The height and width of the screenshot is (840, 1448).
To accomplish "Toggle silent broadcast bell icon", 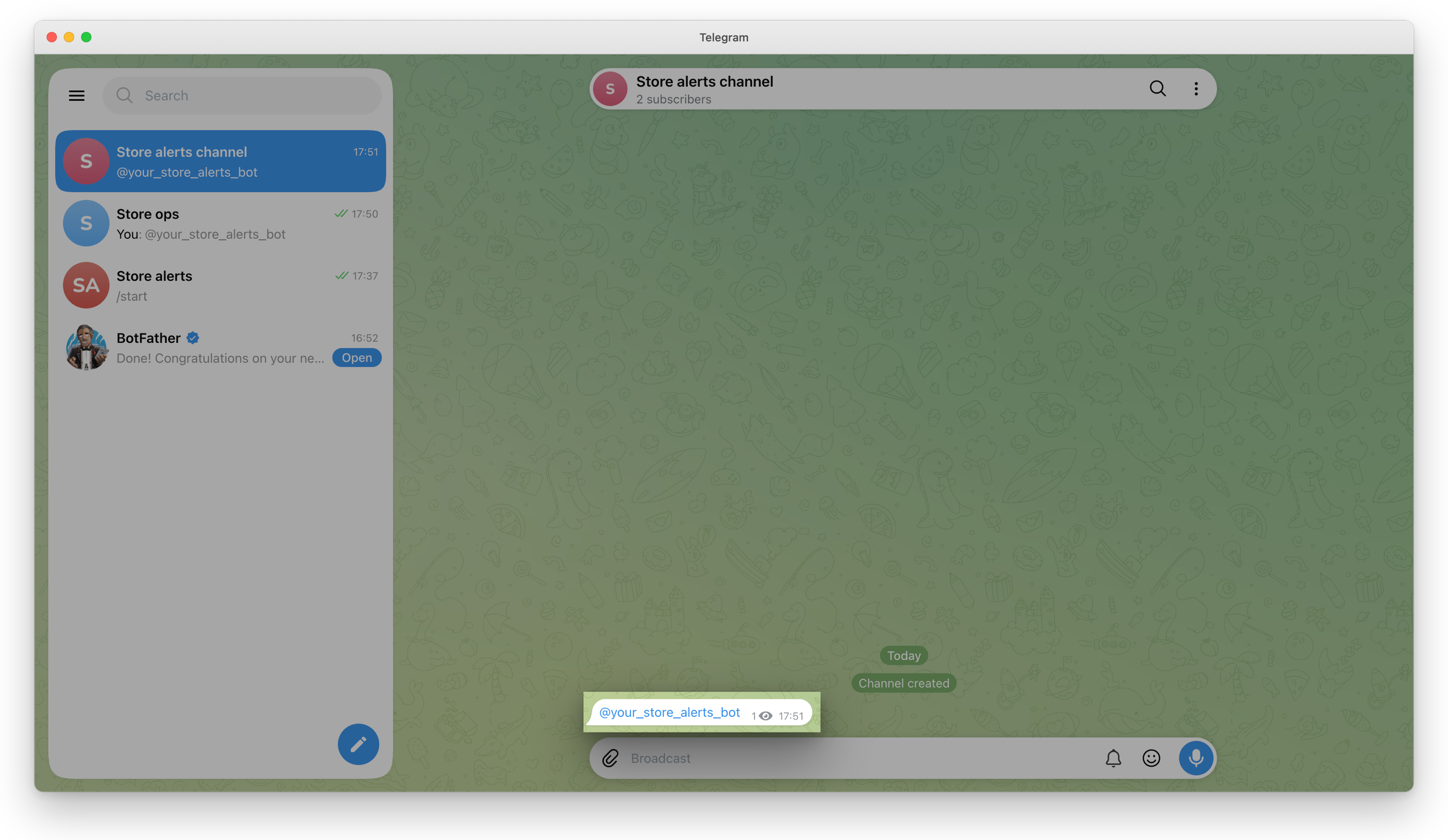I will coord(1113,758).
